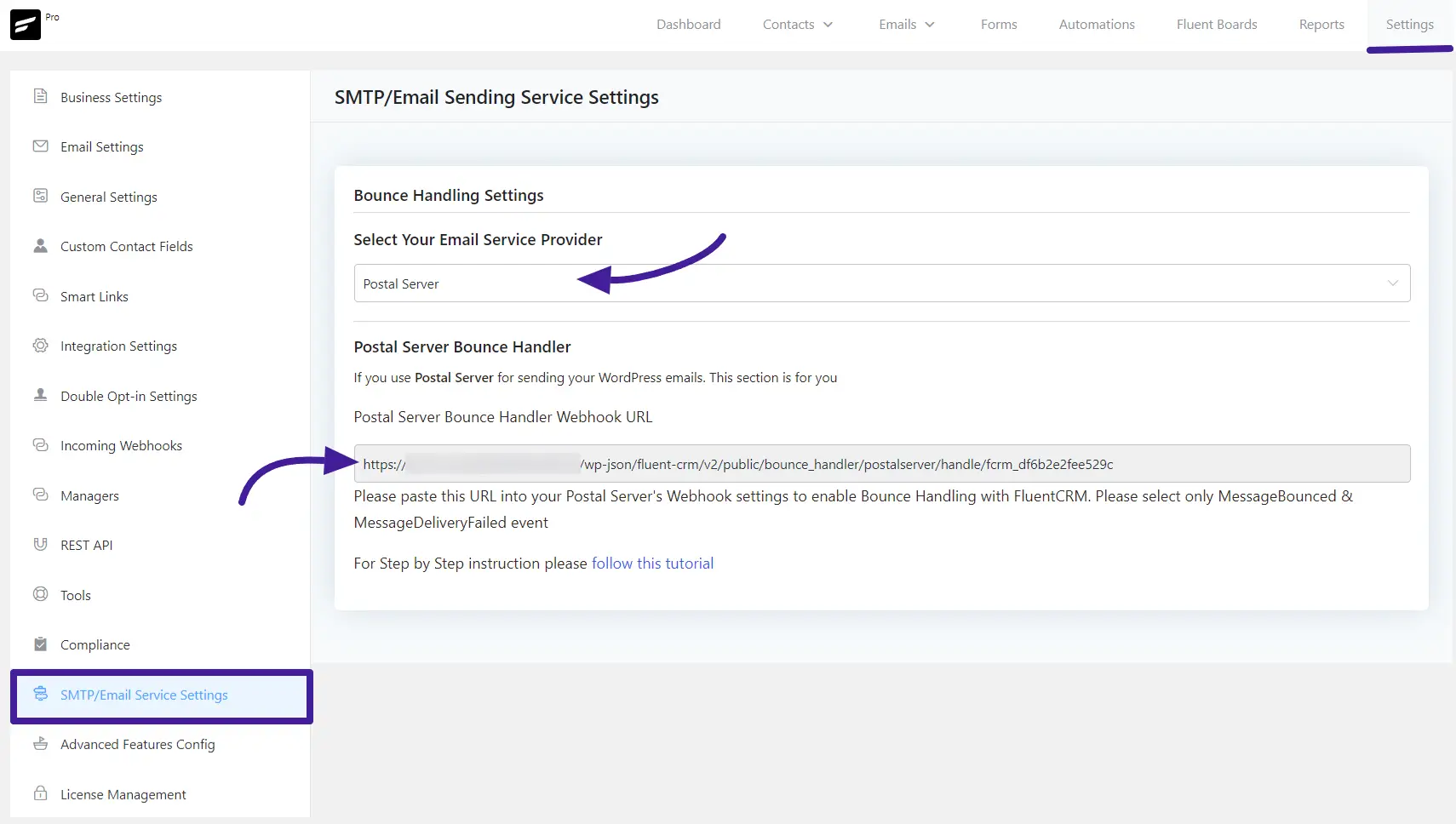
Task: Click the 'Postal Server Bounce Handler' heading
Action: (462, 346)
